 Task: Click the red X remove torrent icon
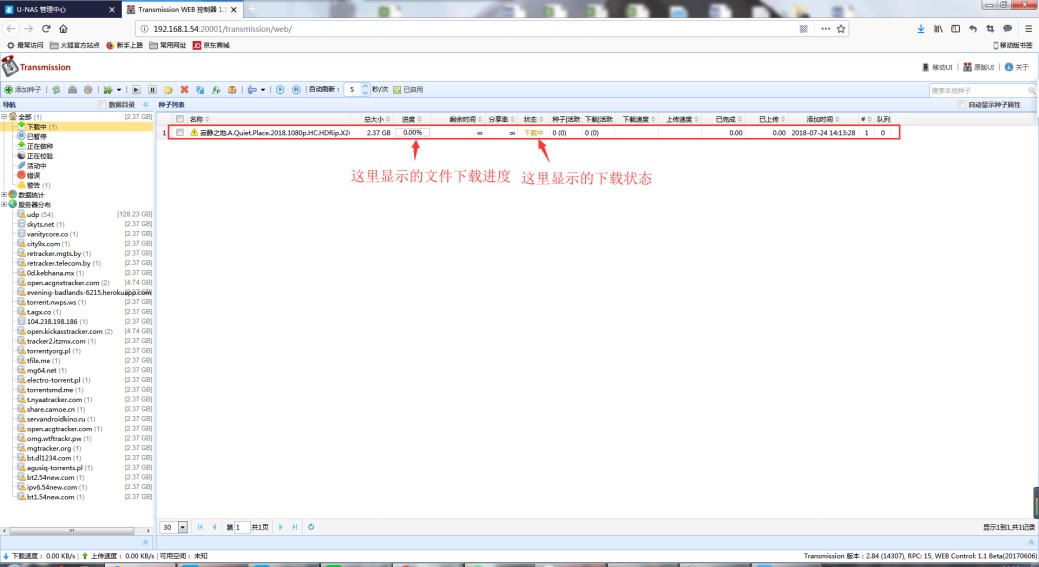pos(183,90)
